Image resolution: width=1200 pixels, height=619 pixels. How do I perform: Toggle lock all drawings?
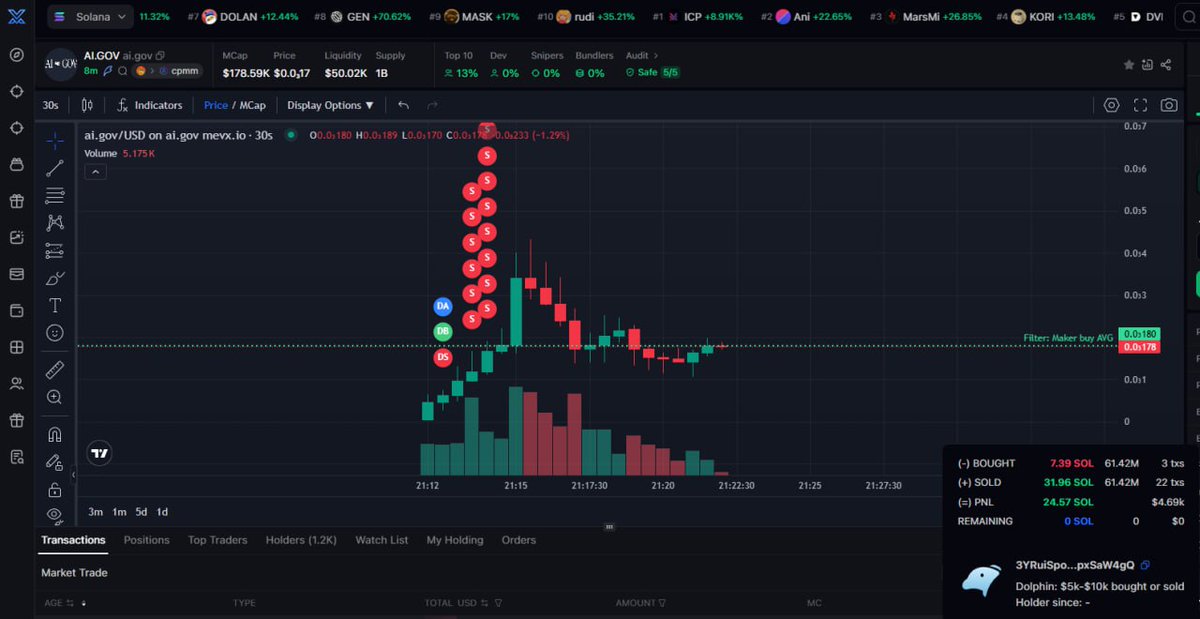(55, 489)
